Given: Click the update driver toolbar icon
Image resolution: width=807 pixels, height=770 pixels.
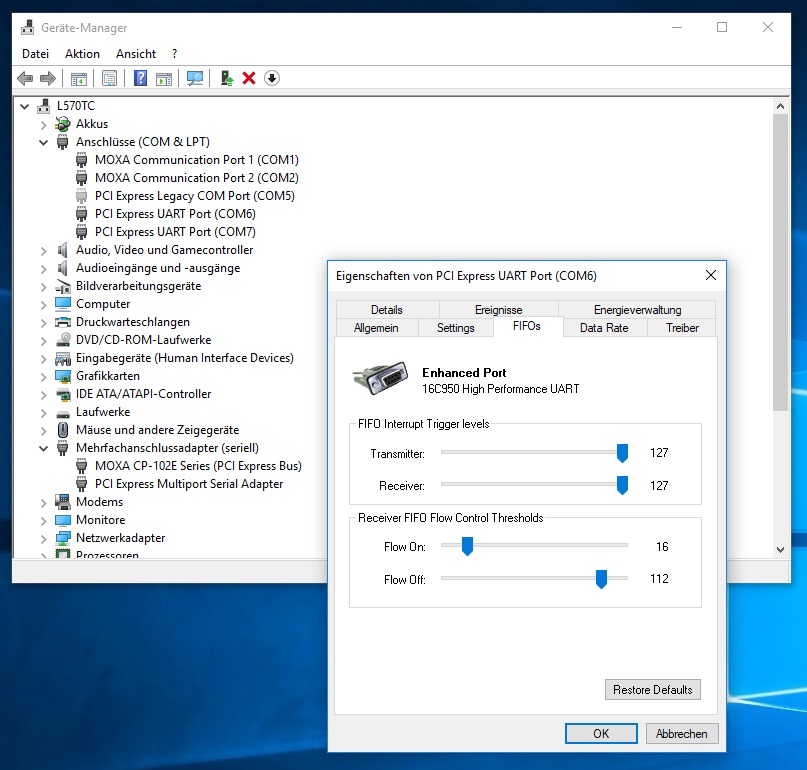Looking at the screenshot, I should (x=227, y=78).
